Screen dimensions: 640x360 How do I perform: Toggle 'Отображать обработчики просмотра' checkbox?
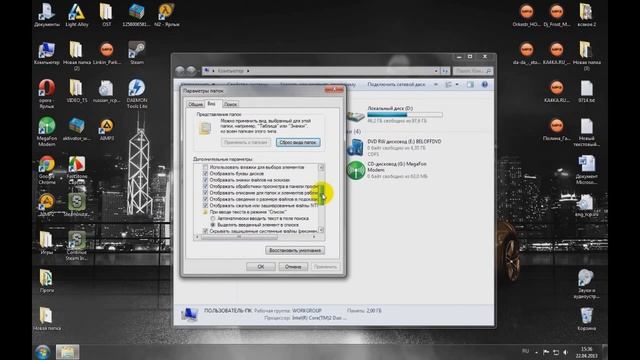(x=205, y=186)
